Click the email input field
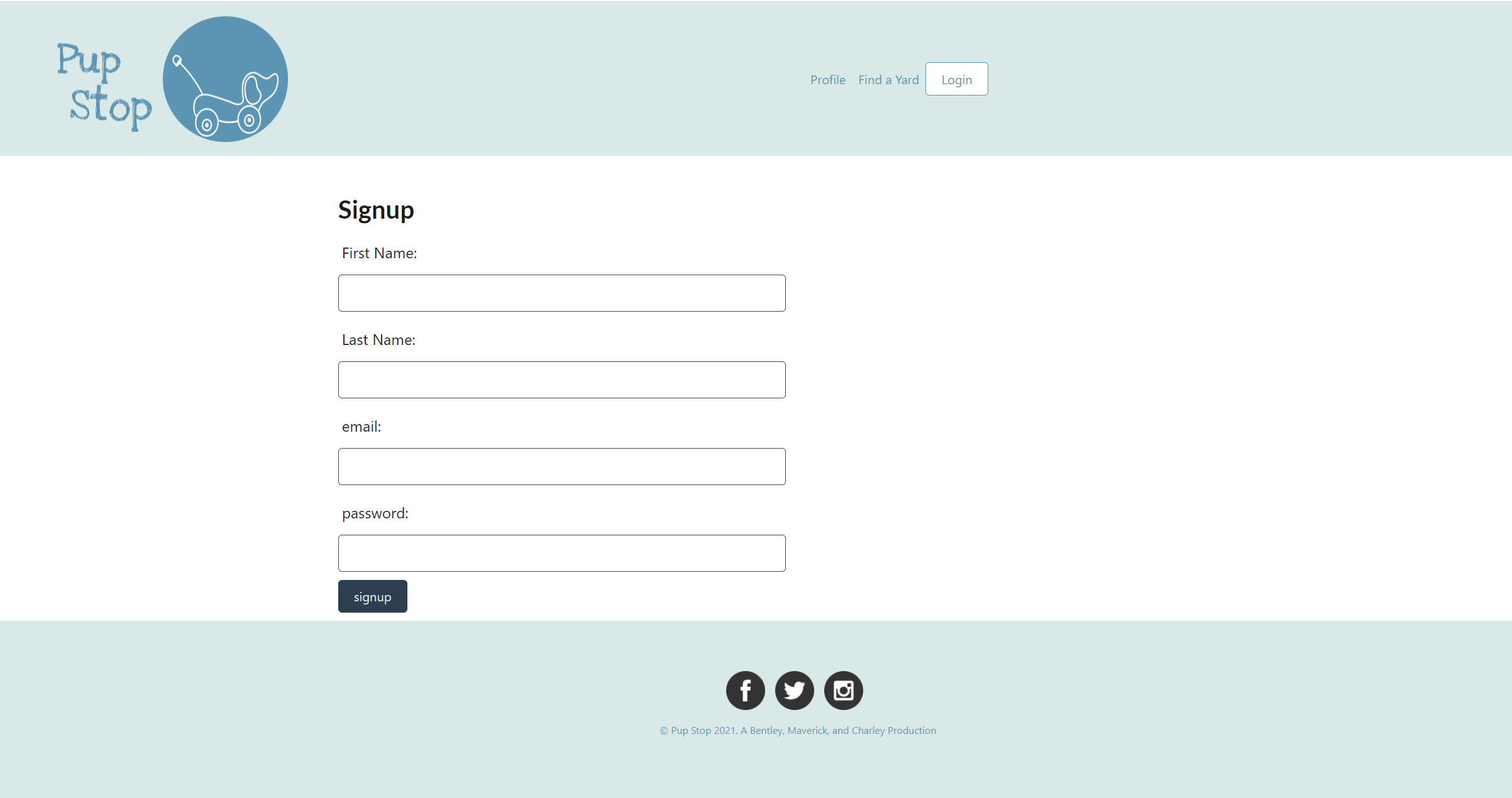The height and width of the screenshot is (798, 1512). point(563,466)
